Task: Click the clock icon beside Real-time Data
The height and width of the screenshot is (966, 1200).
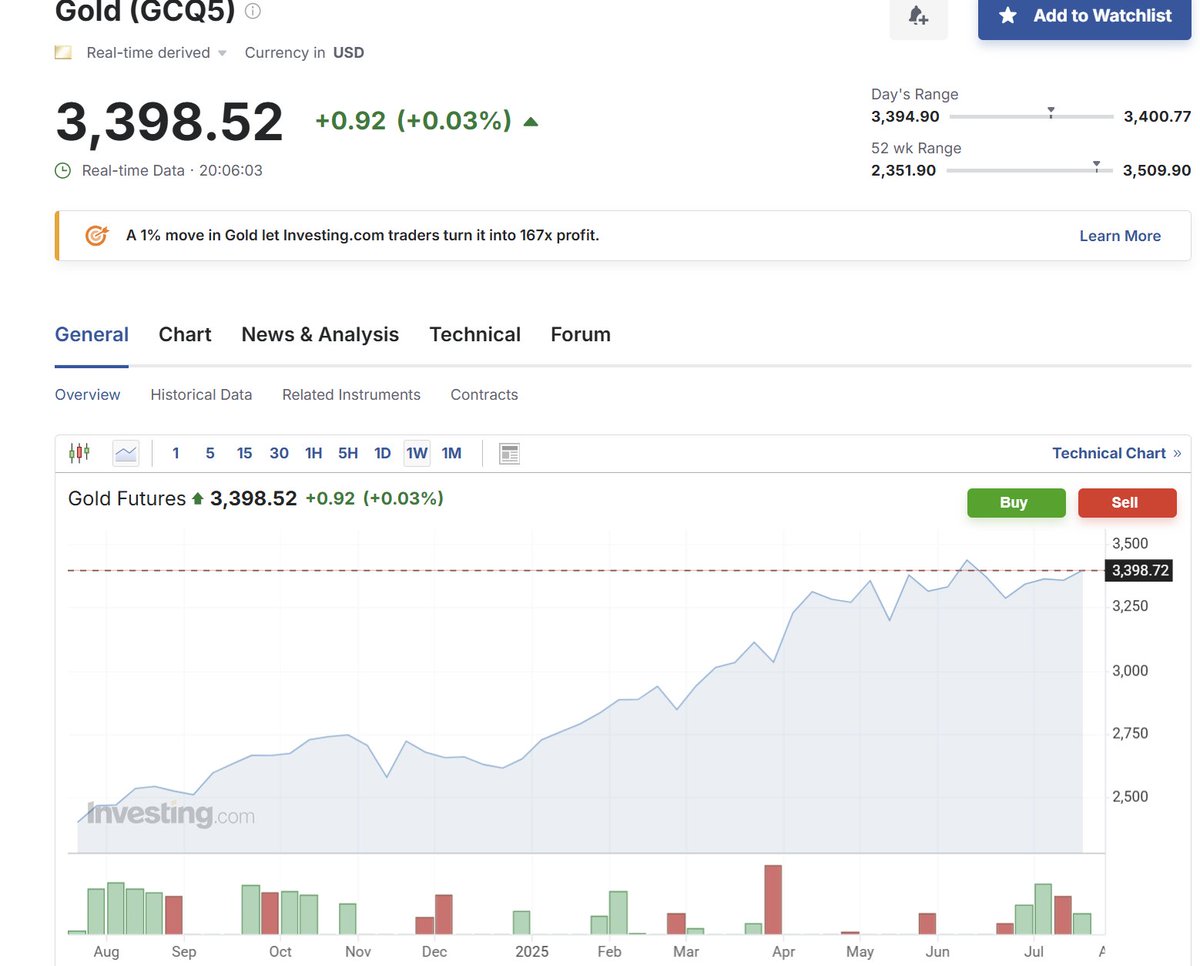Action: tap(63, 170)
